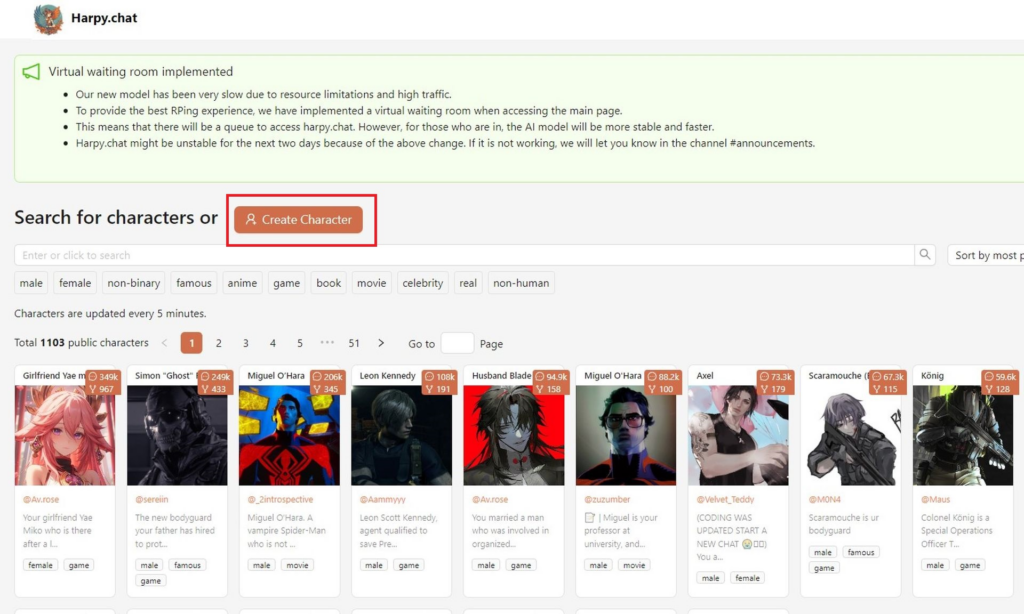Switch to page 3

(x=246, y=343)
